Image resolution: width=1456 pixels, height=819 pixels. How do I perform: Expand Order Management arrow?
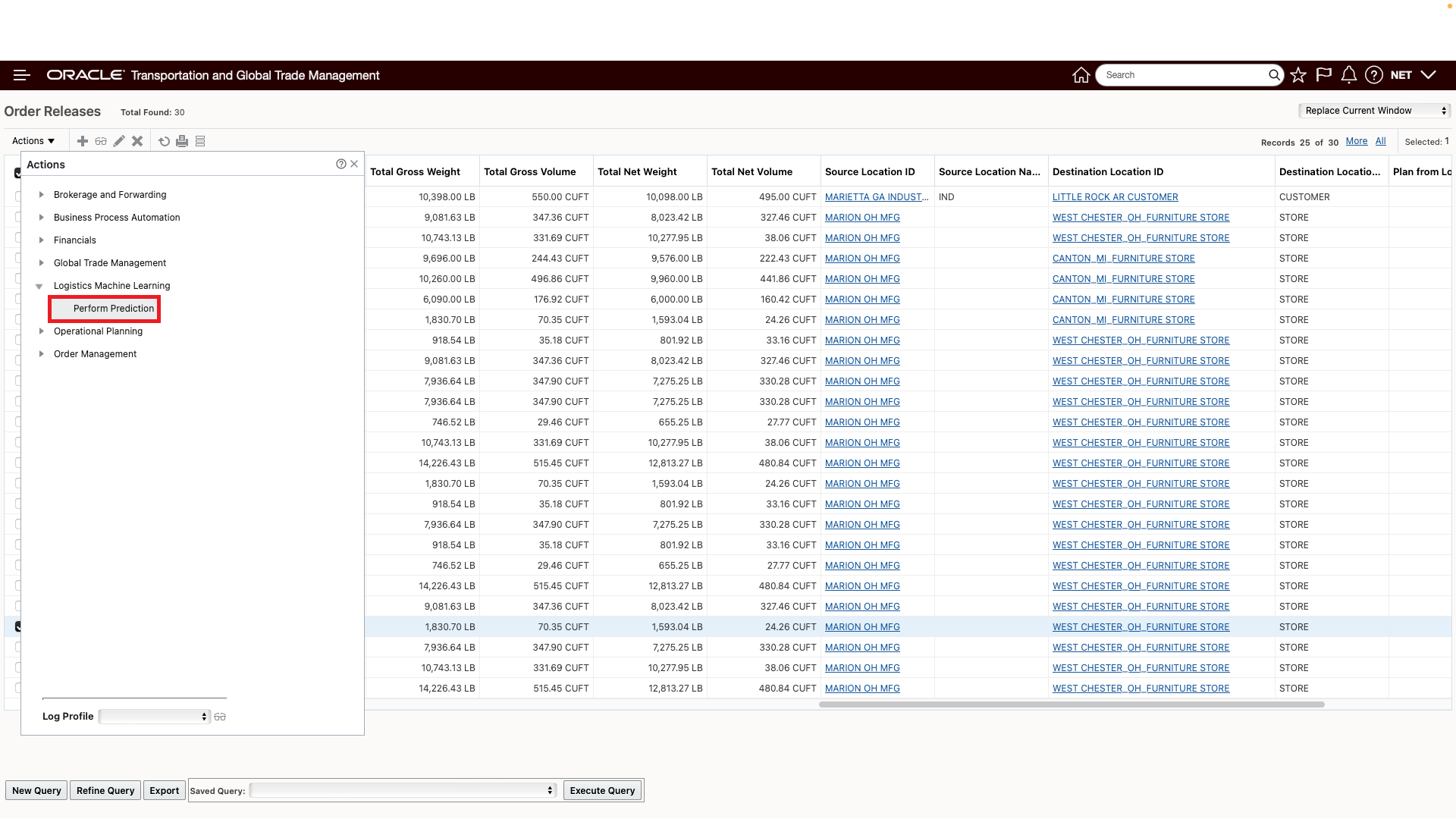(42, 354)
